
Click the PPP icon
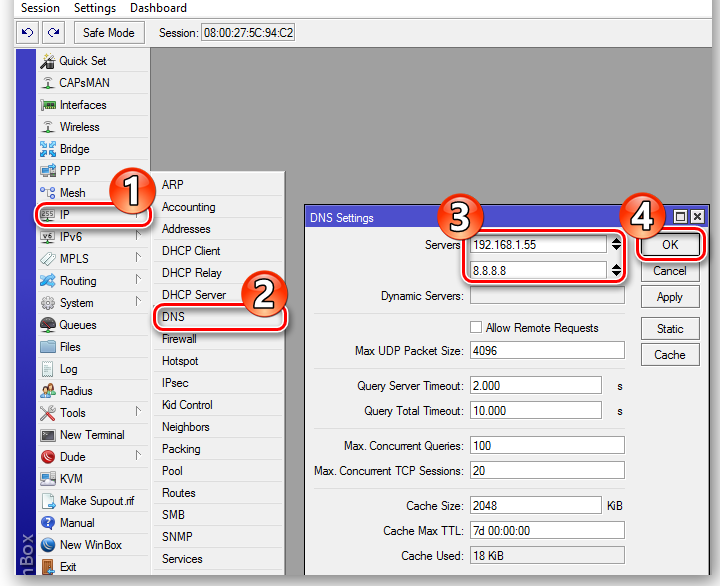(x=48, y=171)
